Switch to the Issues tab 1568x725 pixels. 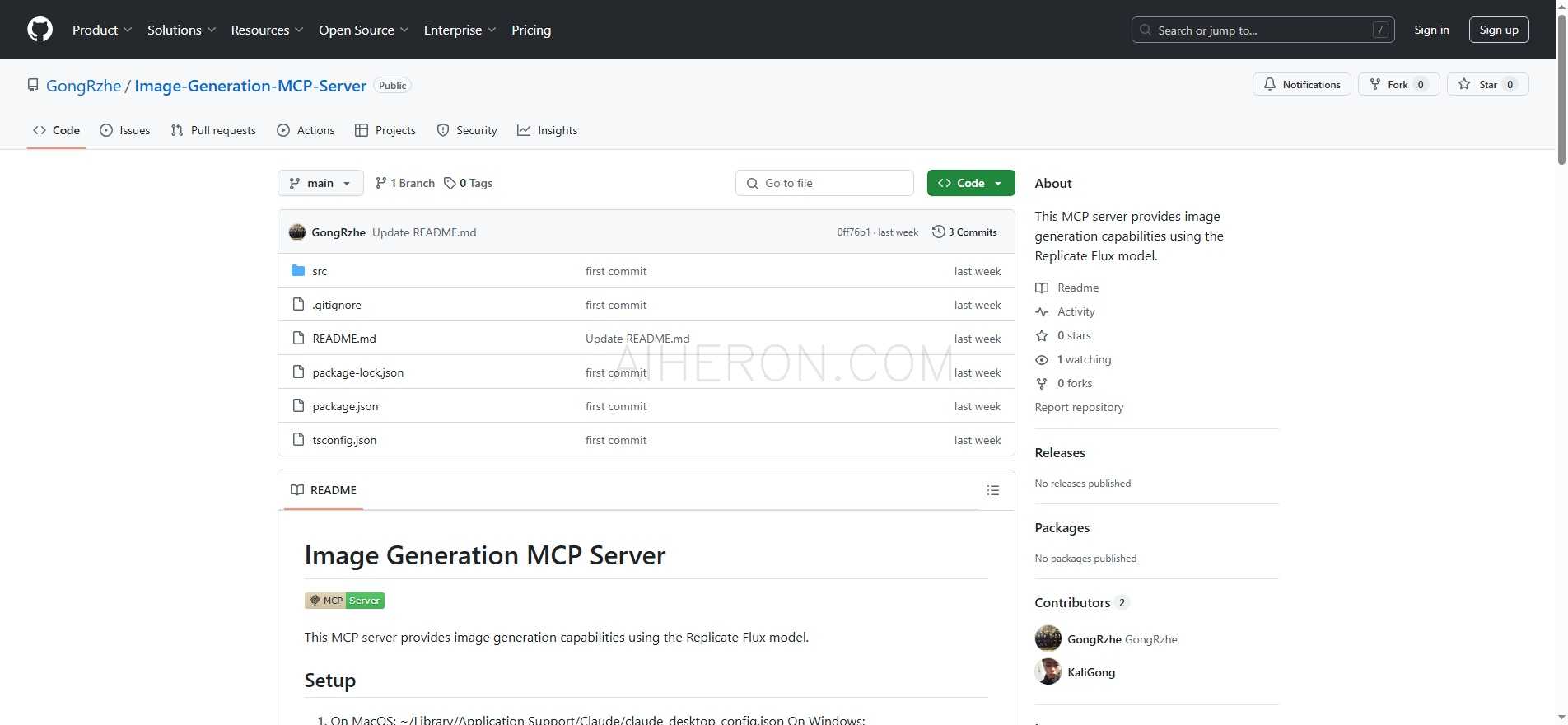click(125, 130)
